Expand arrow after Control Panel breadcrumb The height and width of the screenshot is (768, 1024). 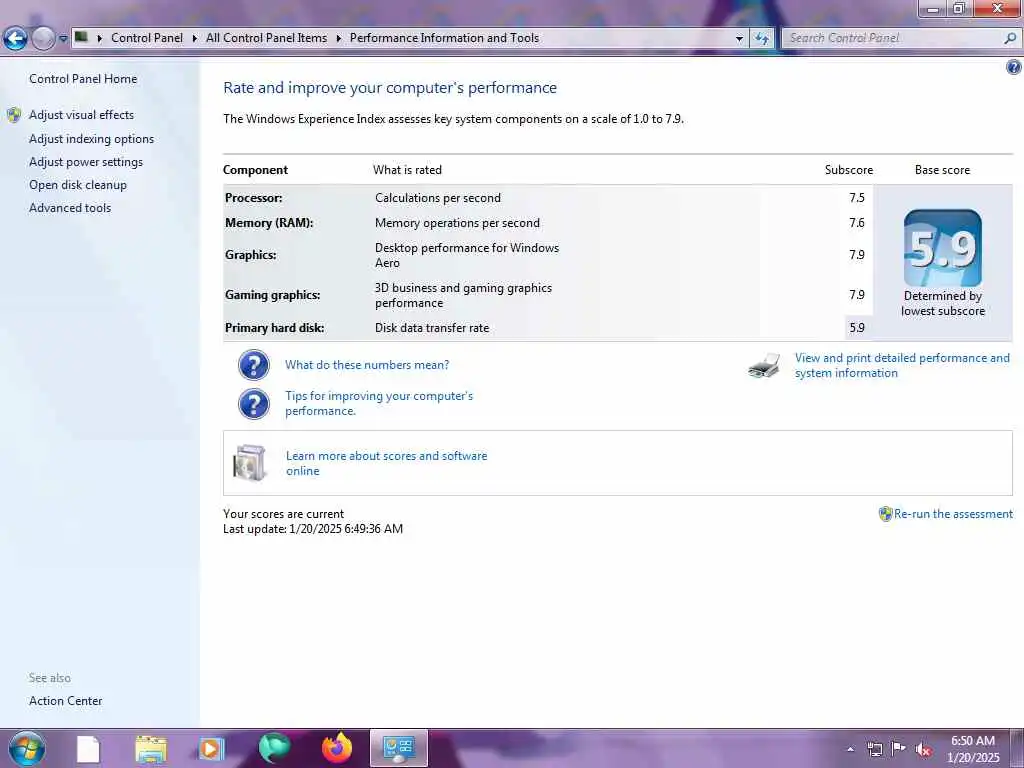[195, 39]
